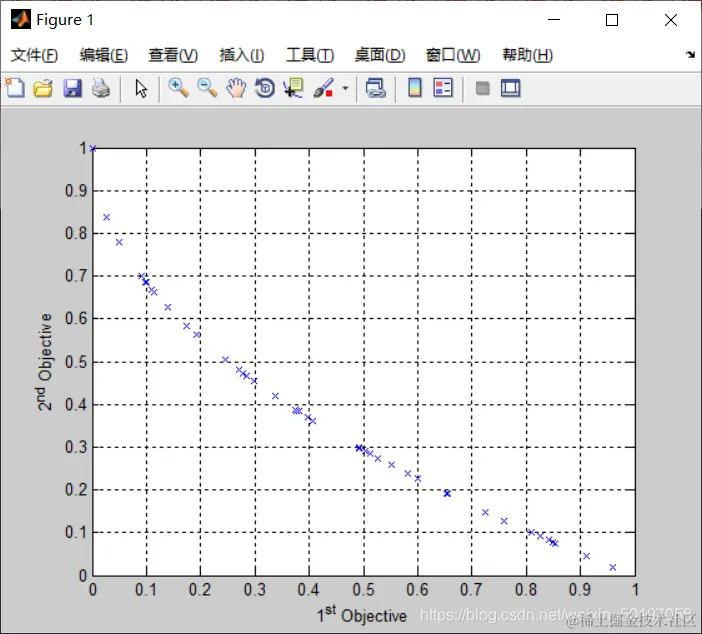Image resolution: width=702 pixels, height=634 pixels.
Task: Click the MATLAB logo in the title bar
Action: [21, 20]
